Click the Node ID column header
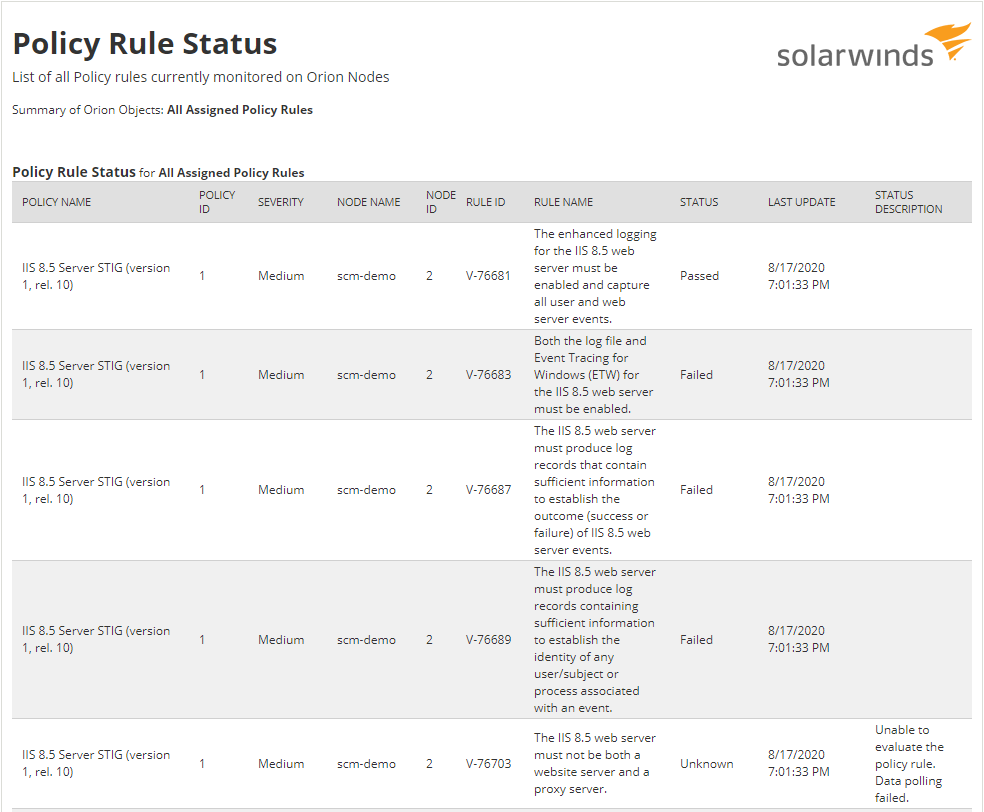This screenshot has width=984, height=812. pos(440,202)
